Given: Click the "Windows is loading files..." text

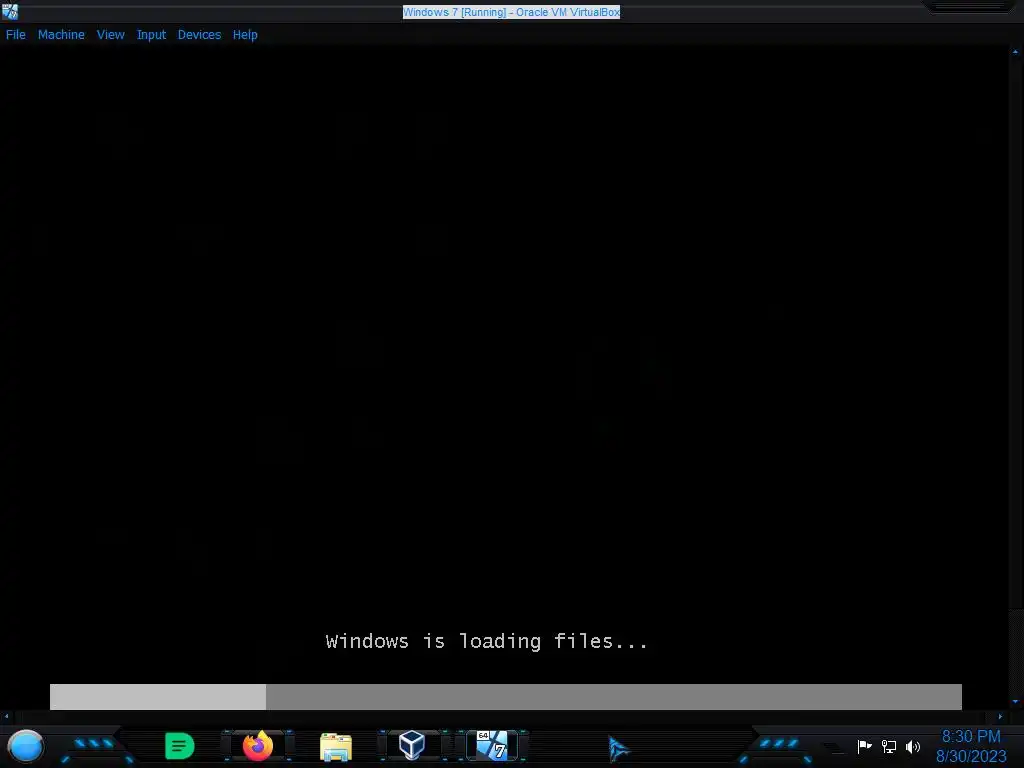Looking at the screenshot, I should [x=487, y=641].
